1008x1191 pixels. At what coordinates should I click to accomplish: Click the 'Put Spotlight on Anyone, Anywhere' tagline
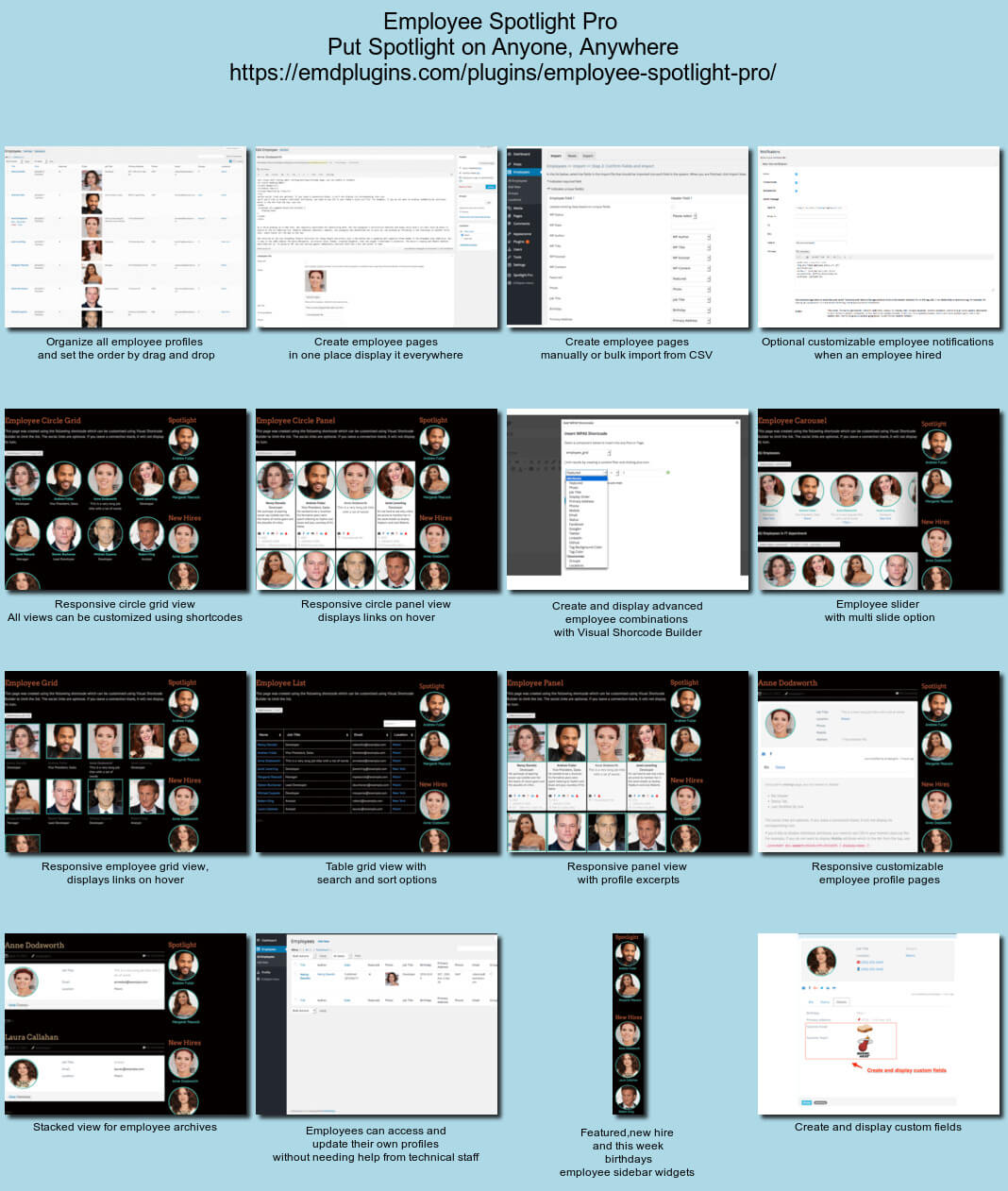503,47
